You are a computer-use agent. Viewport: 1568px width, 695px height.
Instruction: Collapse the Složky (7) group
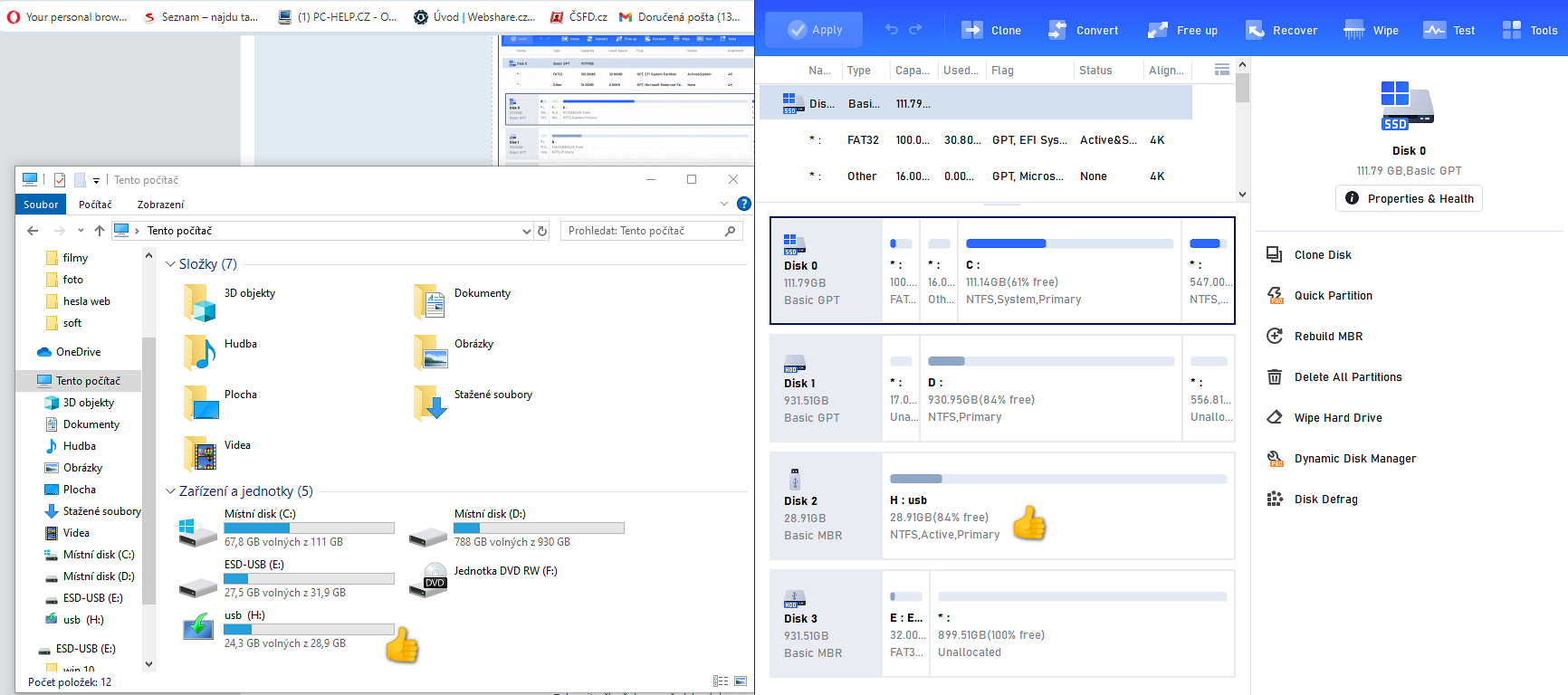pos(170,264)
